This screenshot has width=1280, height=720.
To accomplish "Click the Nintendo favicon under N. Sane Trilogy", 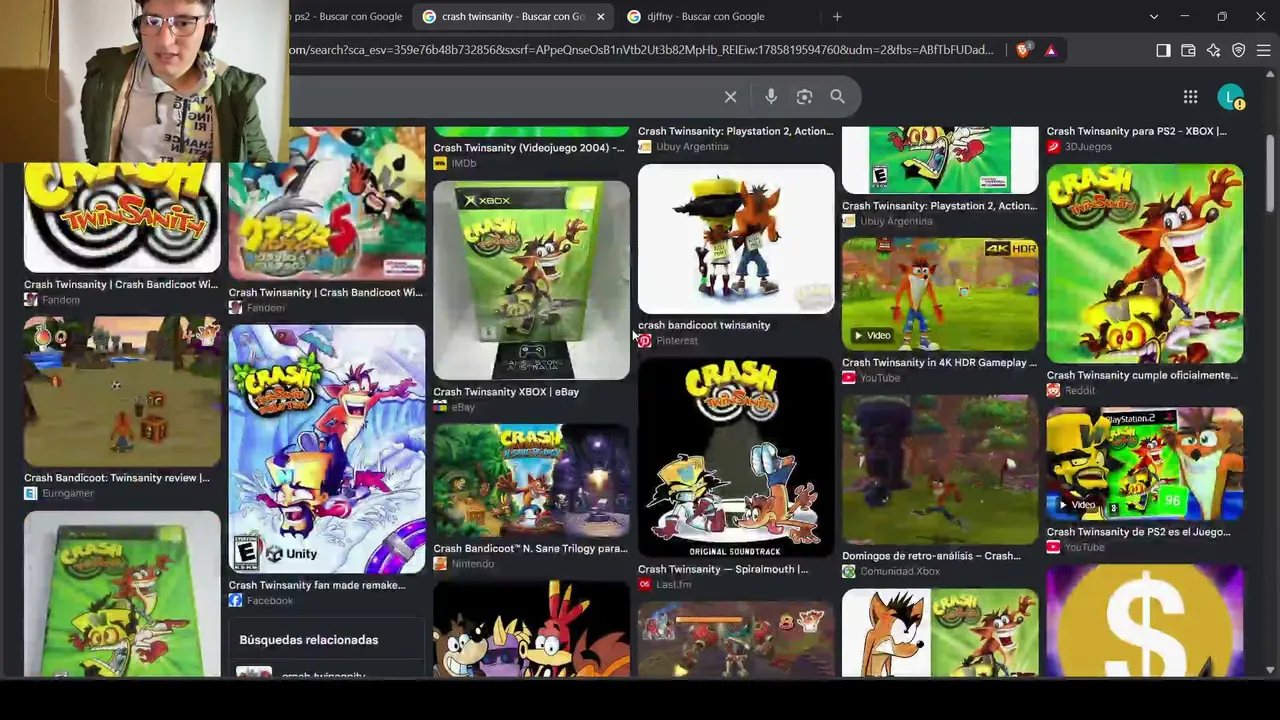I will pos(440,564).
